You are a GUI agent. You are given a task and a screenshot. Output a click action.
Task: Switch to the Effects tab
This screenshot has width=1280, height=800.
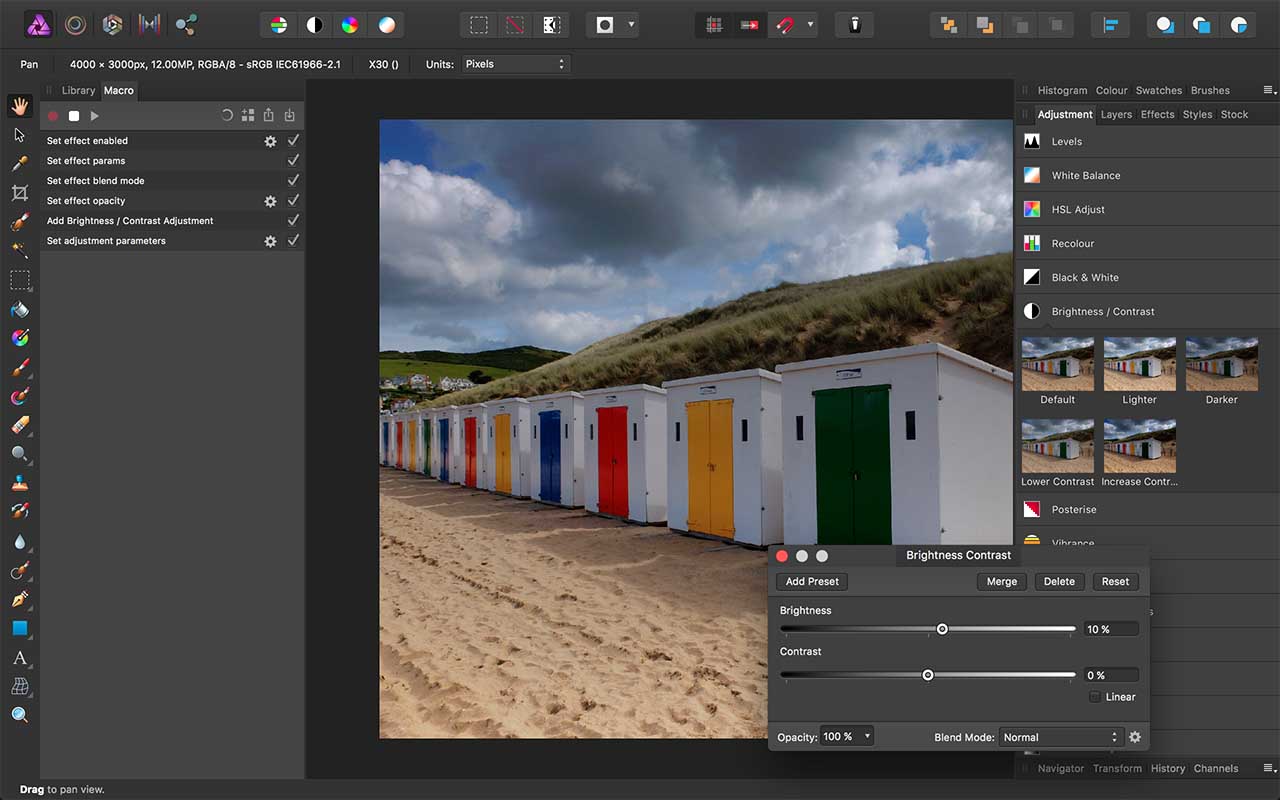click(x=1158, y=114)
